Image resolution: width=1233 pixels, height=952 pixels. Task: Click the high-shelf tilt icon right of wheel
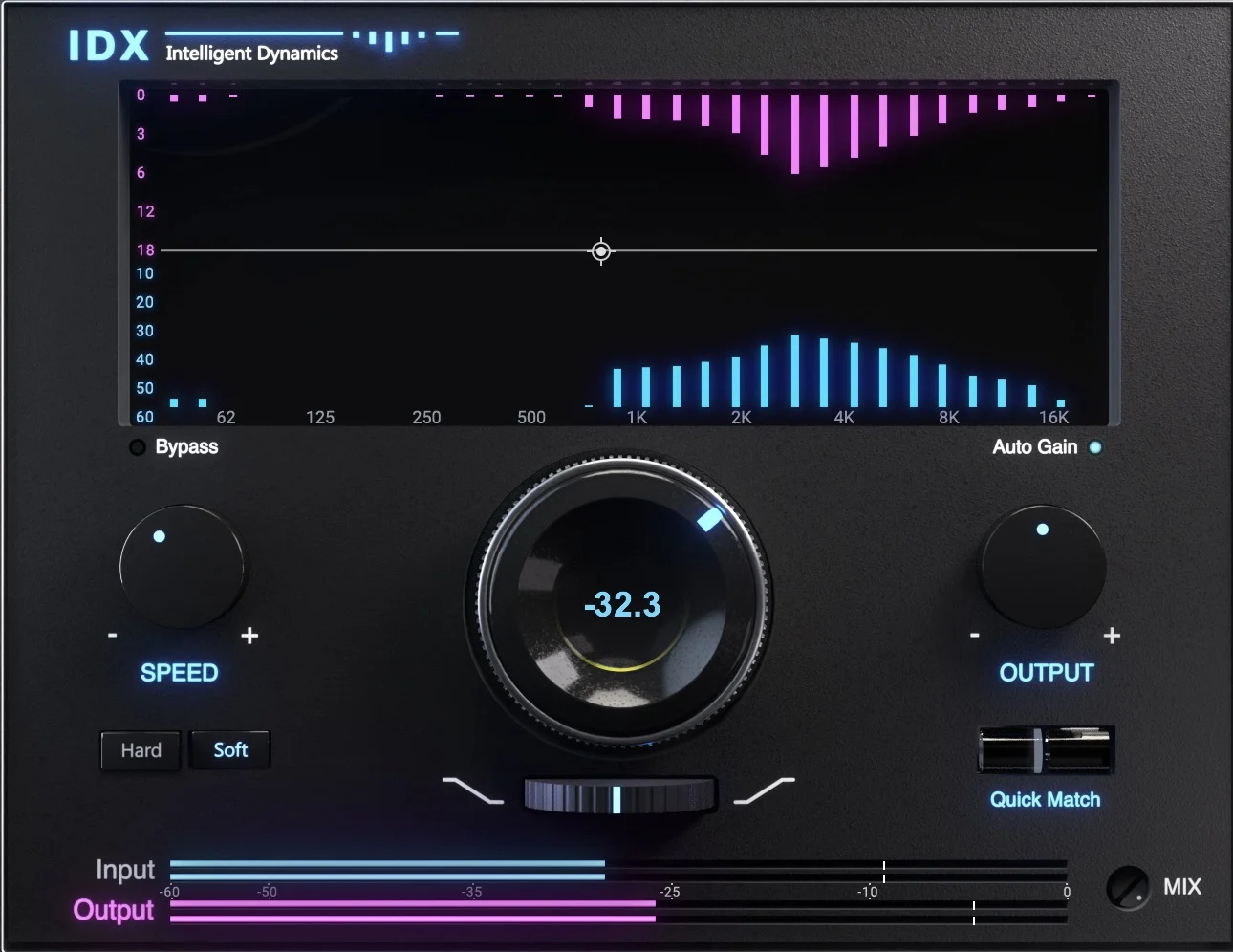pyautogui.click(x=764, y=790)
